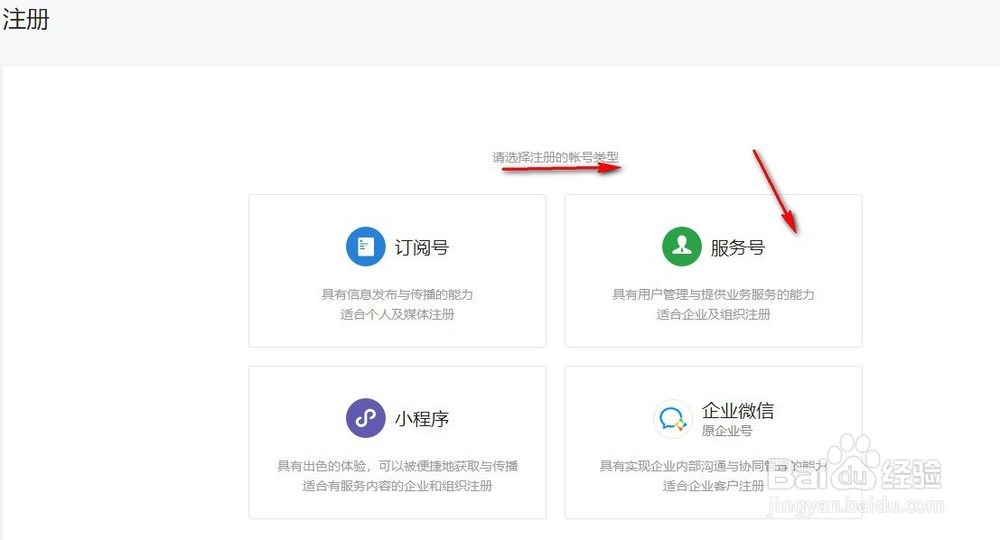Click text 具有出色的体验，可以被便捷地获取与传播
Screen dimensions: 1000x540
pyautogui.click(x=397, y=466)
